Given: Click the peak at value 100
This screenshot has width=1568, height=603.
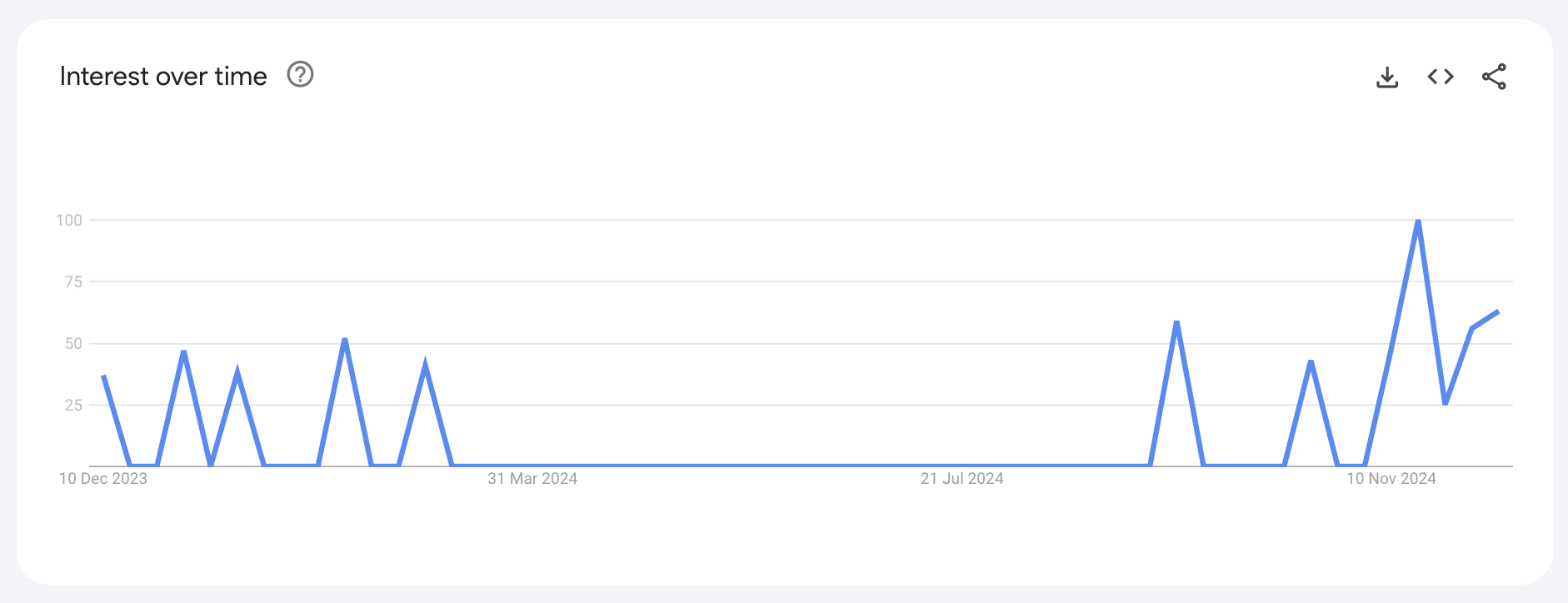Looking at the screenshot, I should click(1418, 221).
